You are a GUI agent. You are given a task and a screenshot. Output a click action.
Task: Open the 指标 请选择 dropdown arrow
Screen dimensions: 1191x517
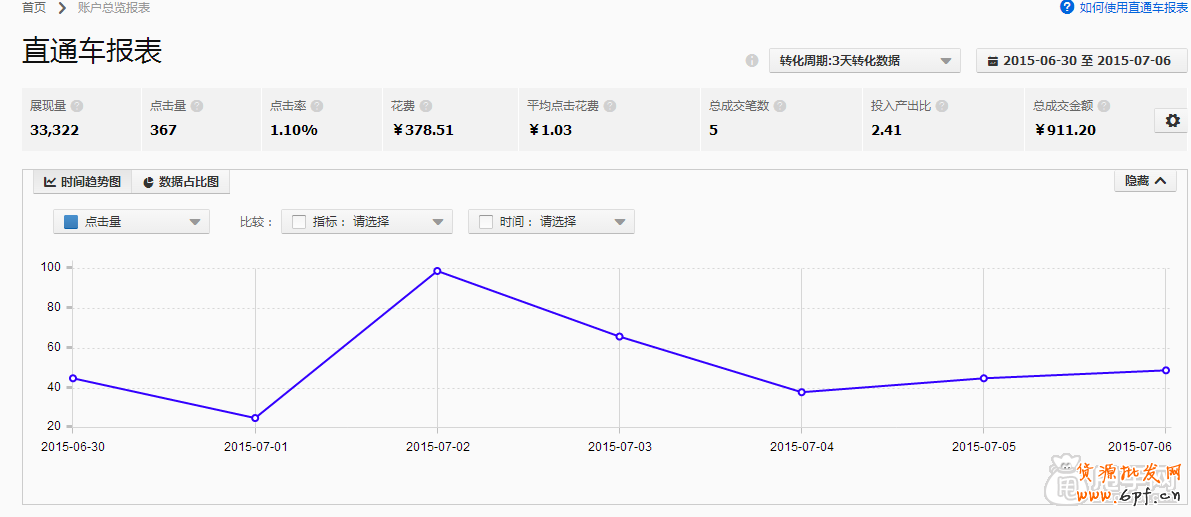coord(437,222)
